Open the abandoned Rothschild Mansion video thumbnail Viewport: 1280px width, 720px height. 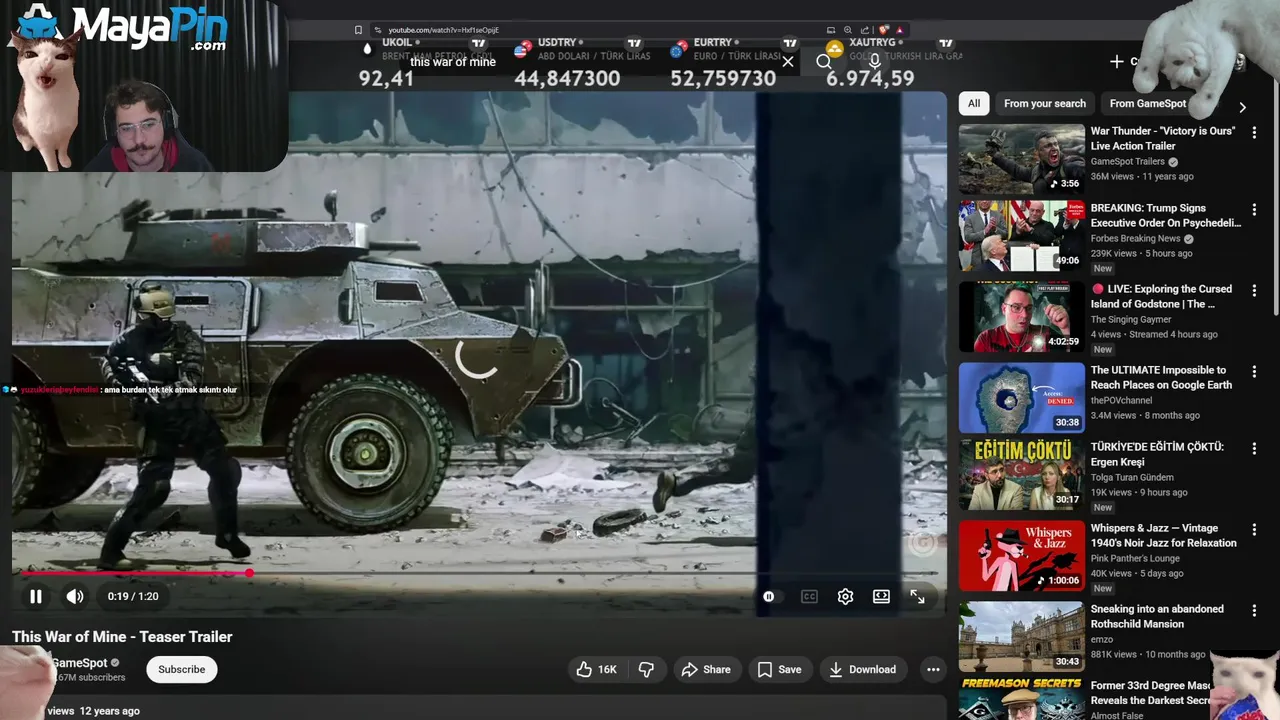coord(1021,636)
